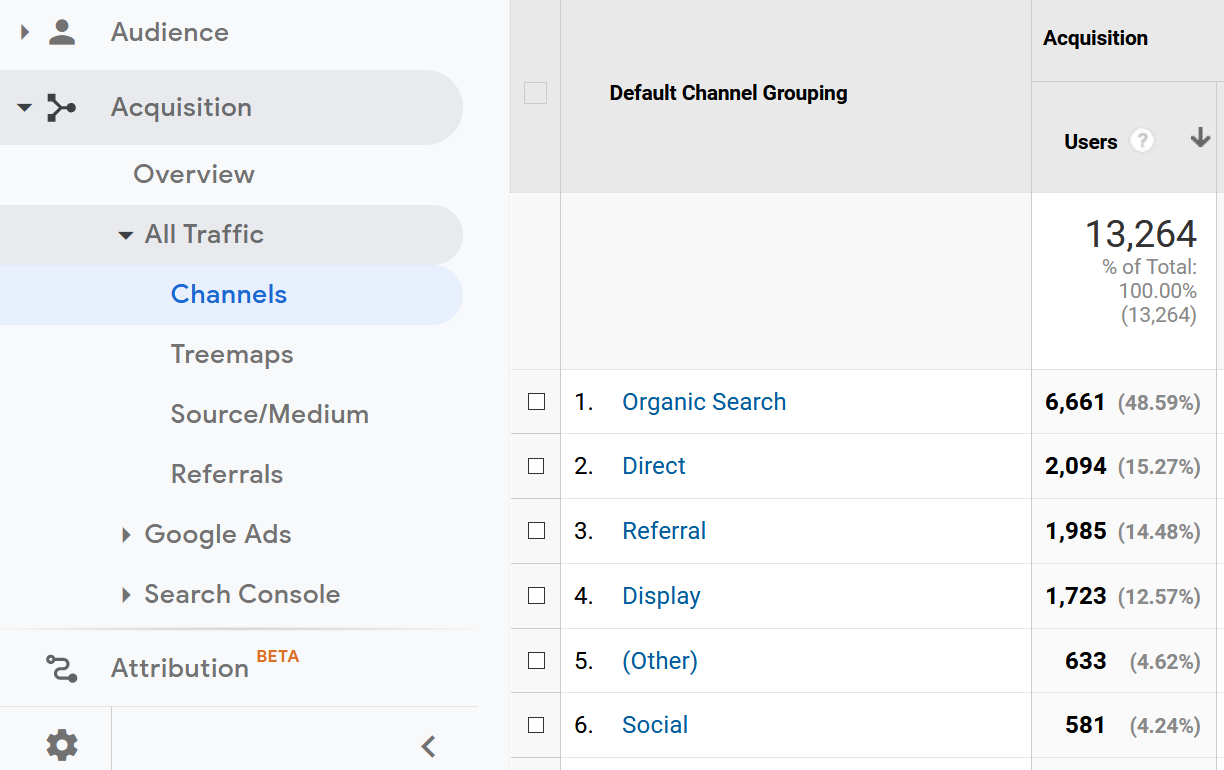Viewport: 1224px width, 770px height.
Task: Open the Social channel link
Action: [x=655, y=725]
